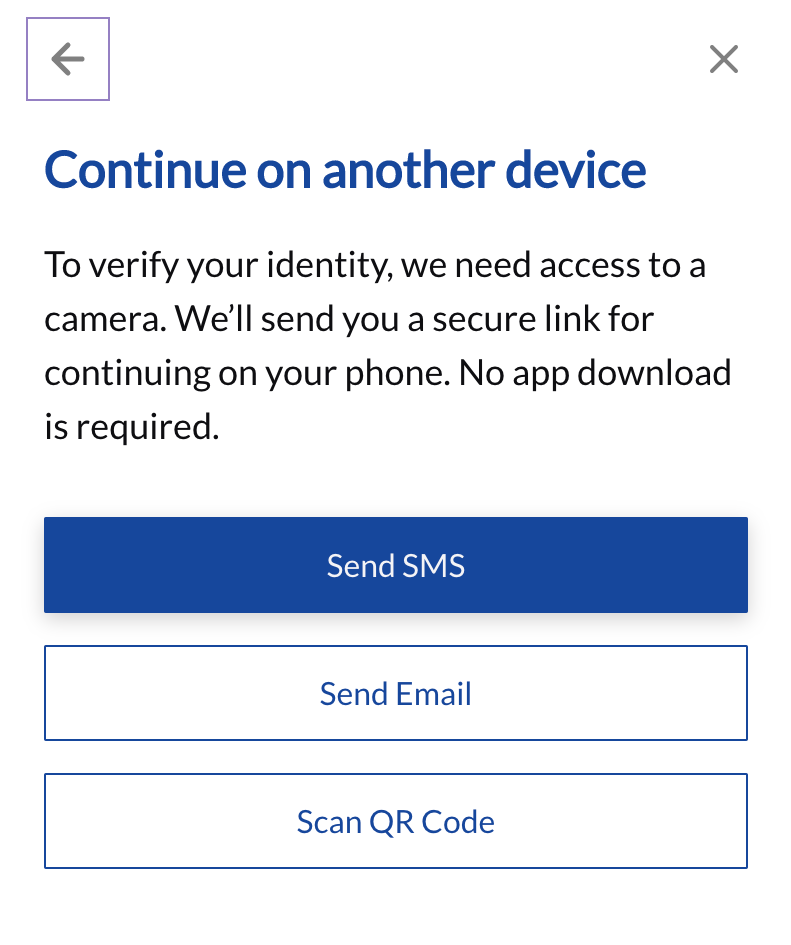Close the dialog with the X icon
This screenshot has width=791, height=945.
click(723, 59)
